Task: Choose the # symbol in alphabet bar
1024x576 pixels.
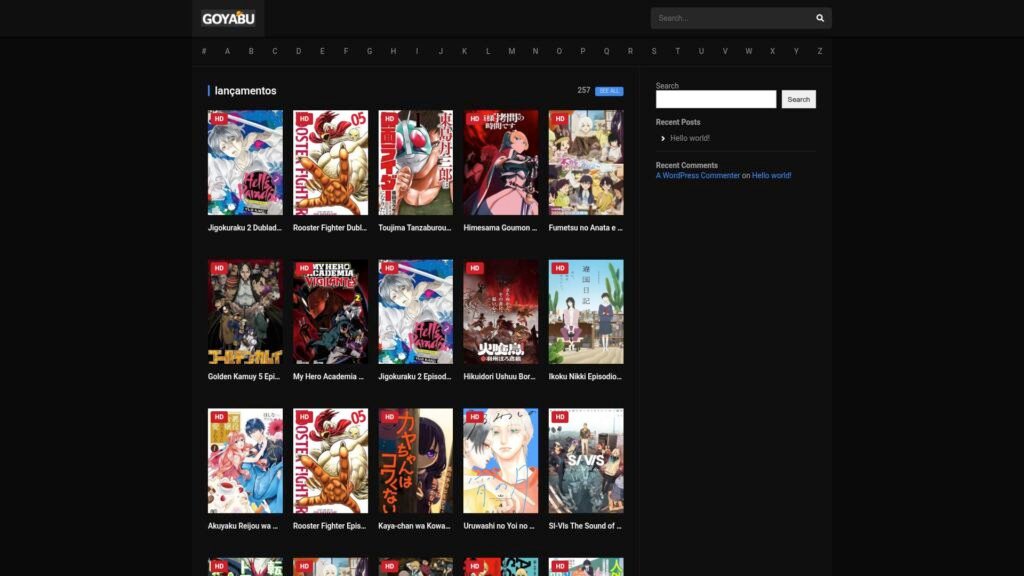Action: click(x=204, y=51)
